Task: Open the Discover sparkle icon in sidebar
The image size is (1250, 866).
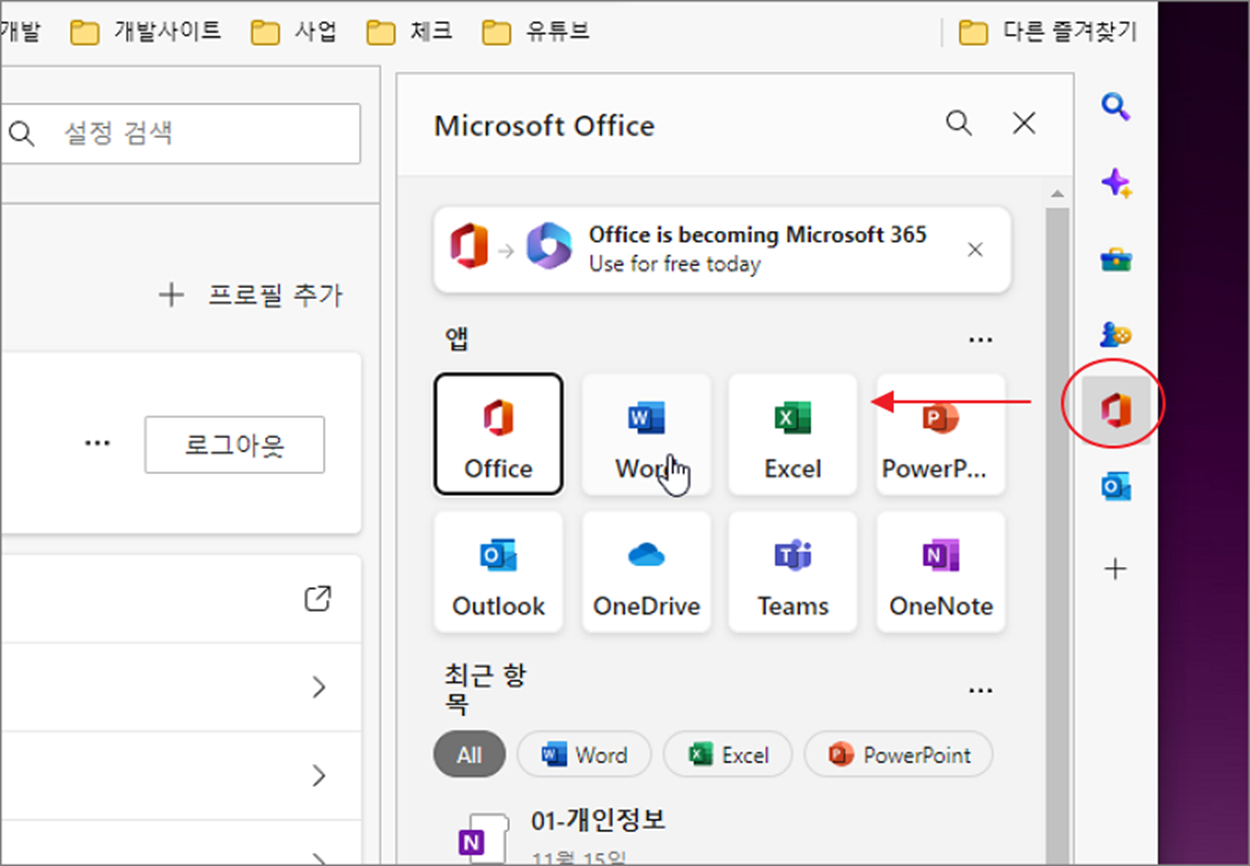Action: point(1116,183)
